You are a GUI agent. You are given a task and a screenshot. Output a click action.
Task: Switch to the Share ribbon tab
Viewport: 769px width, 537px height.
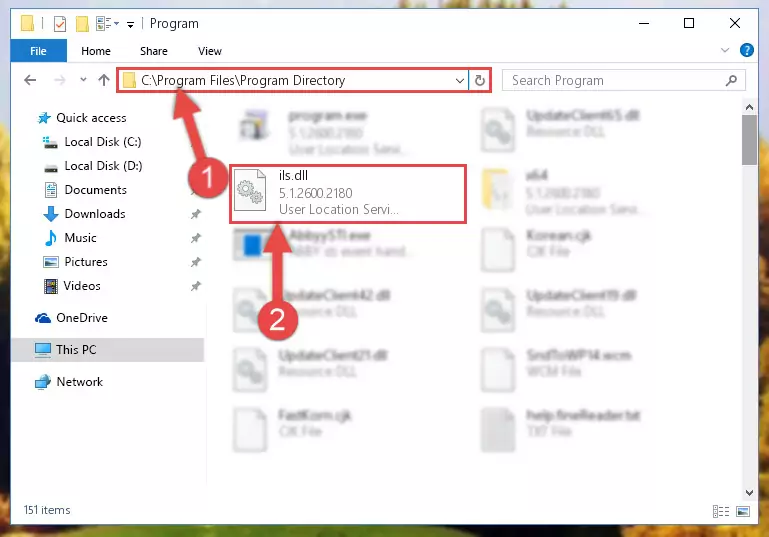click(154, 51)
